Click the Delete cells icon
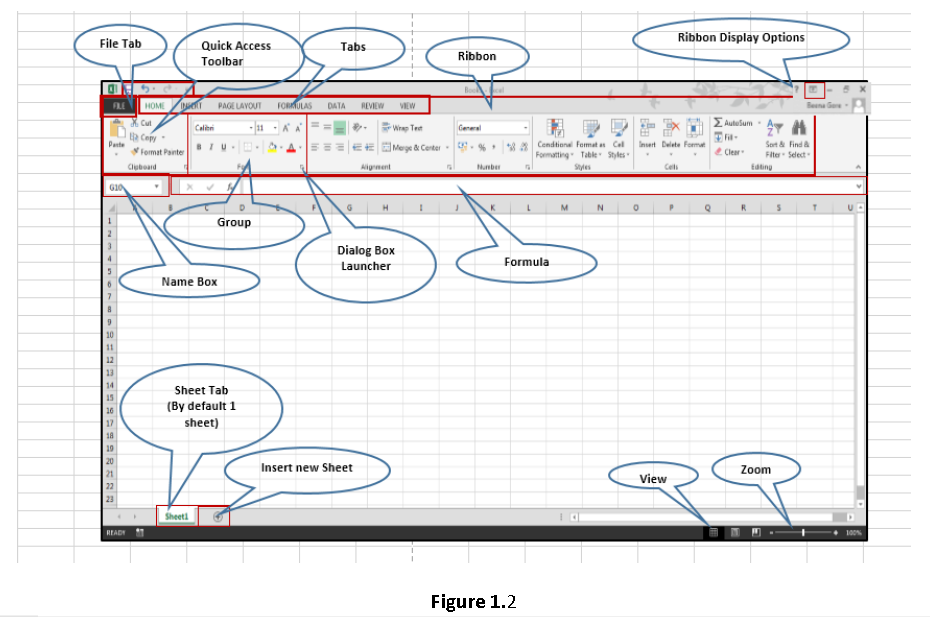Viewport: 930px width, 617px height. pos(671,128)
